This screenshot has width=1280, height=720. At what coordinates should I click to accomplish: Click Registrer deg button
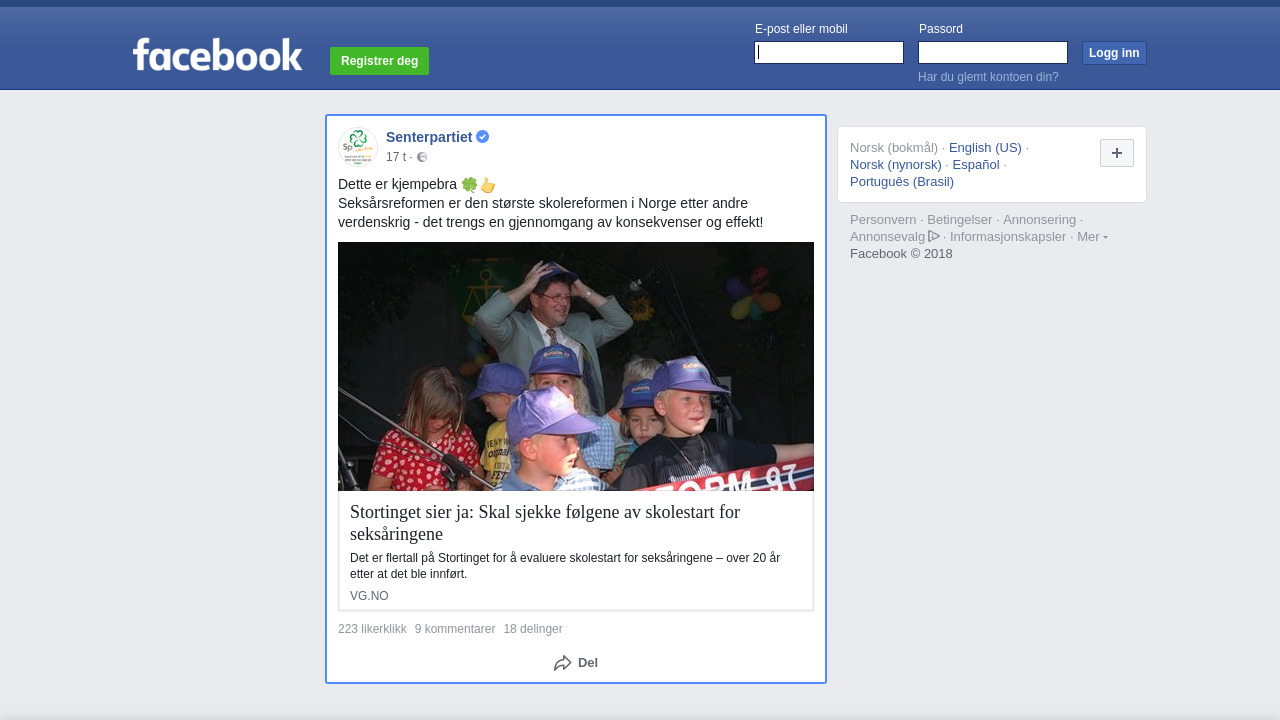pyautogui.click(x=379, y=61)
